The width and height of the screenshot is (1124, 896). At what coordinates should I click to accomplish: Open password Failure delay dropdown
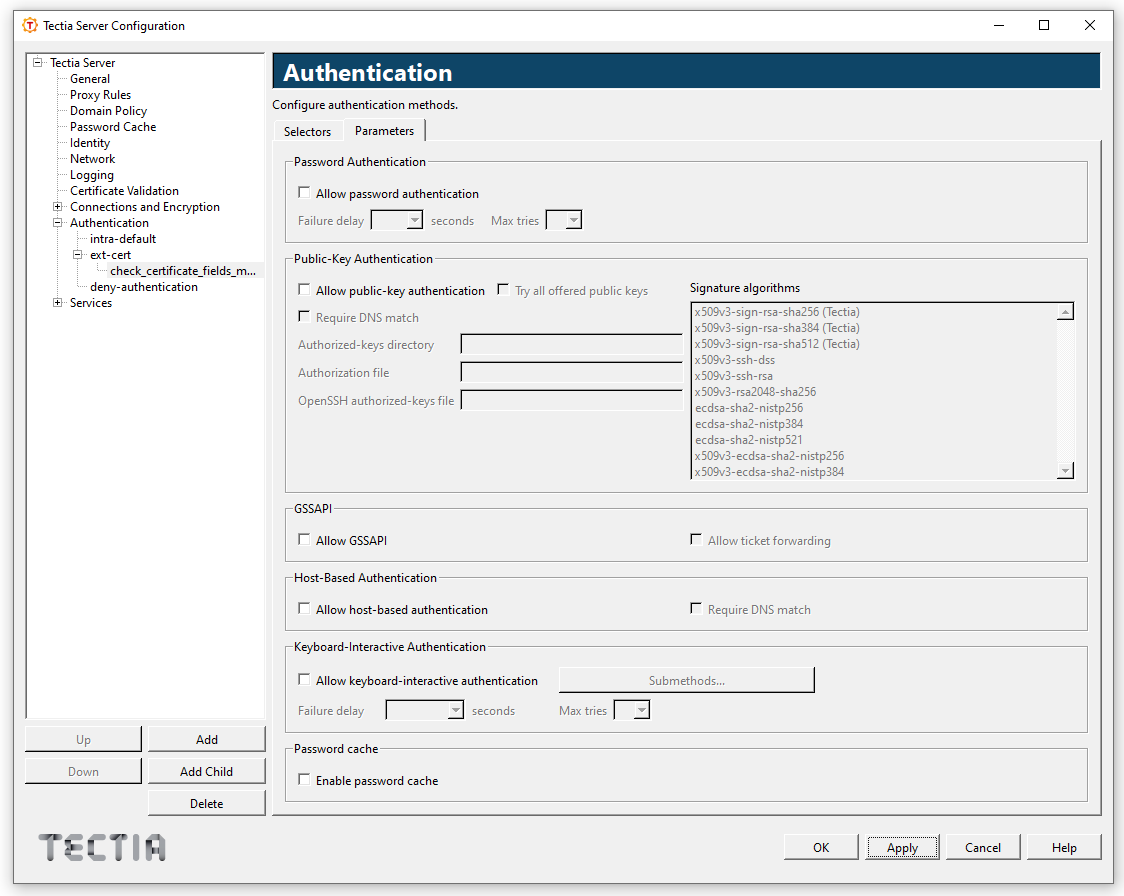click(x=414, y=220)
